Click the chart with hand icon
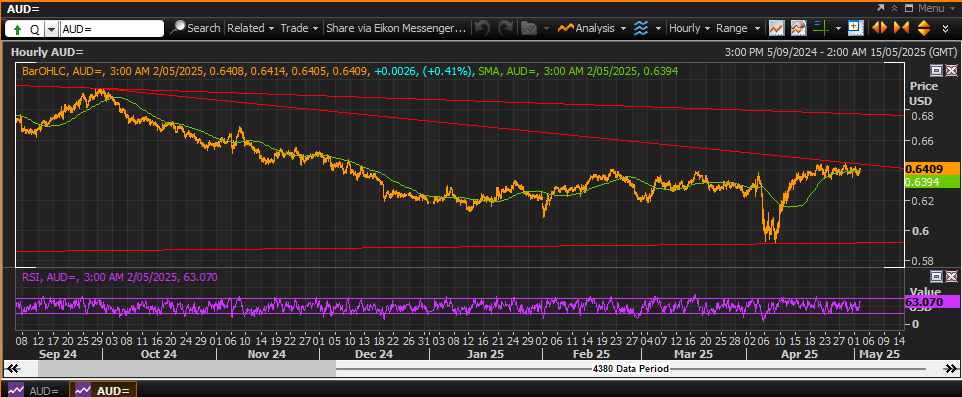The image size is (962, 397). tap(798, 28)
